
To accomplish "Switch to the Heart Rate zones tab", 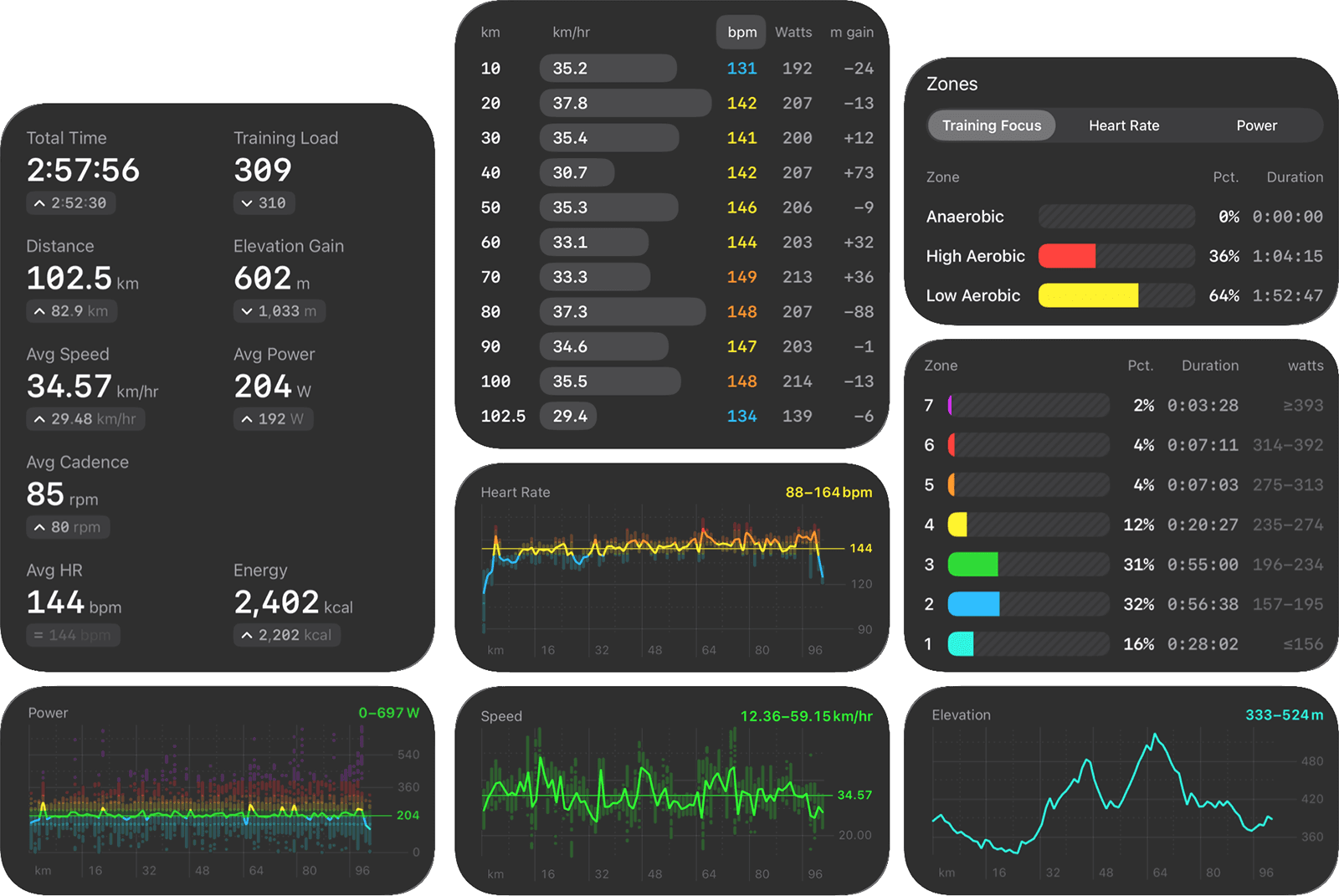I will pyautogui.click(x=1124, y=125).
